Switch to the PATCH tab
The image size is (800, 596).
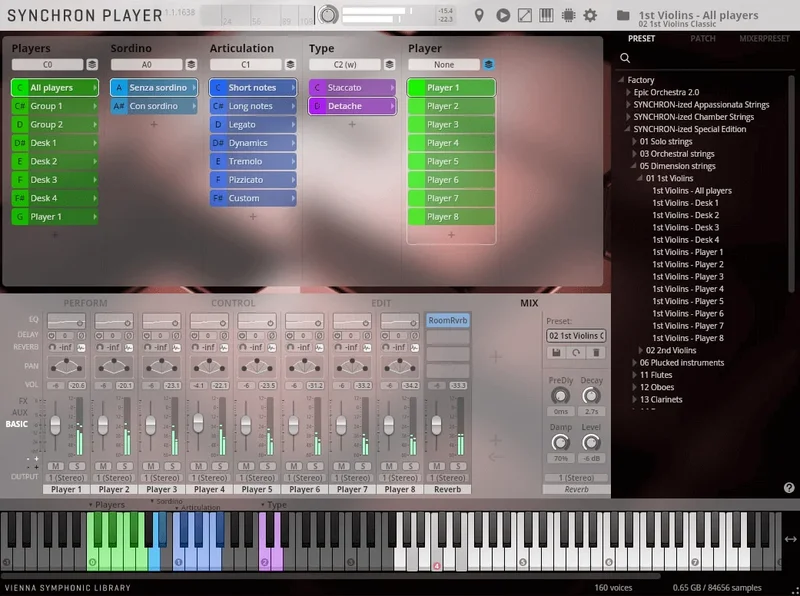703,39
